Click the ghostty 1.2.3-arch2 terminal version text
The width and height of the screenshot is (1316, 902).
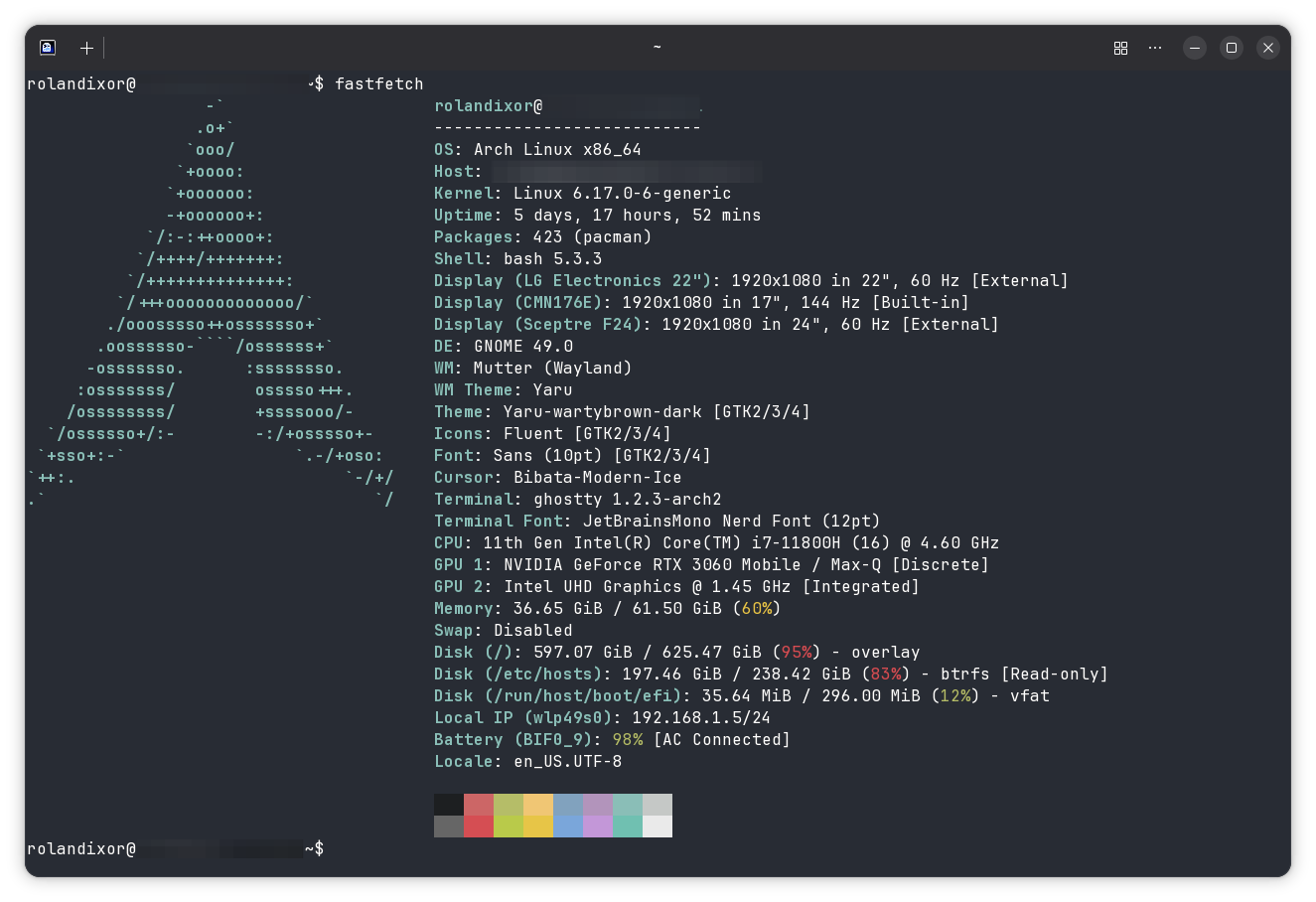point(628,500)
